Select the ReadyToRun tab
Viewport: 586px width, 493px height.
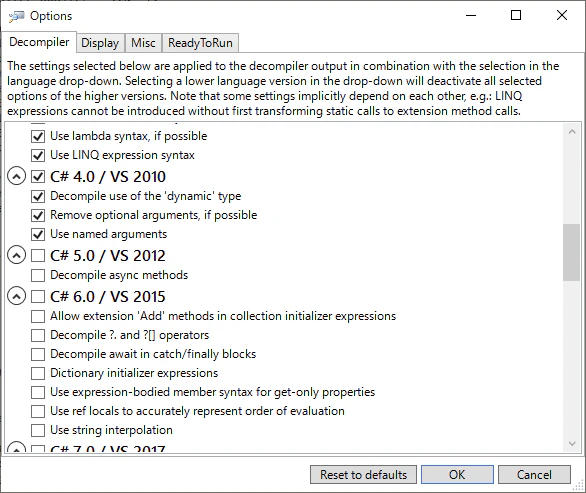[x=200, y=43]
